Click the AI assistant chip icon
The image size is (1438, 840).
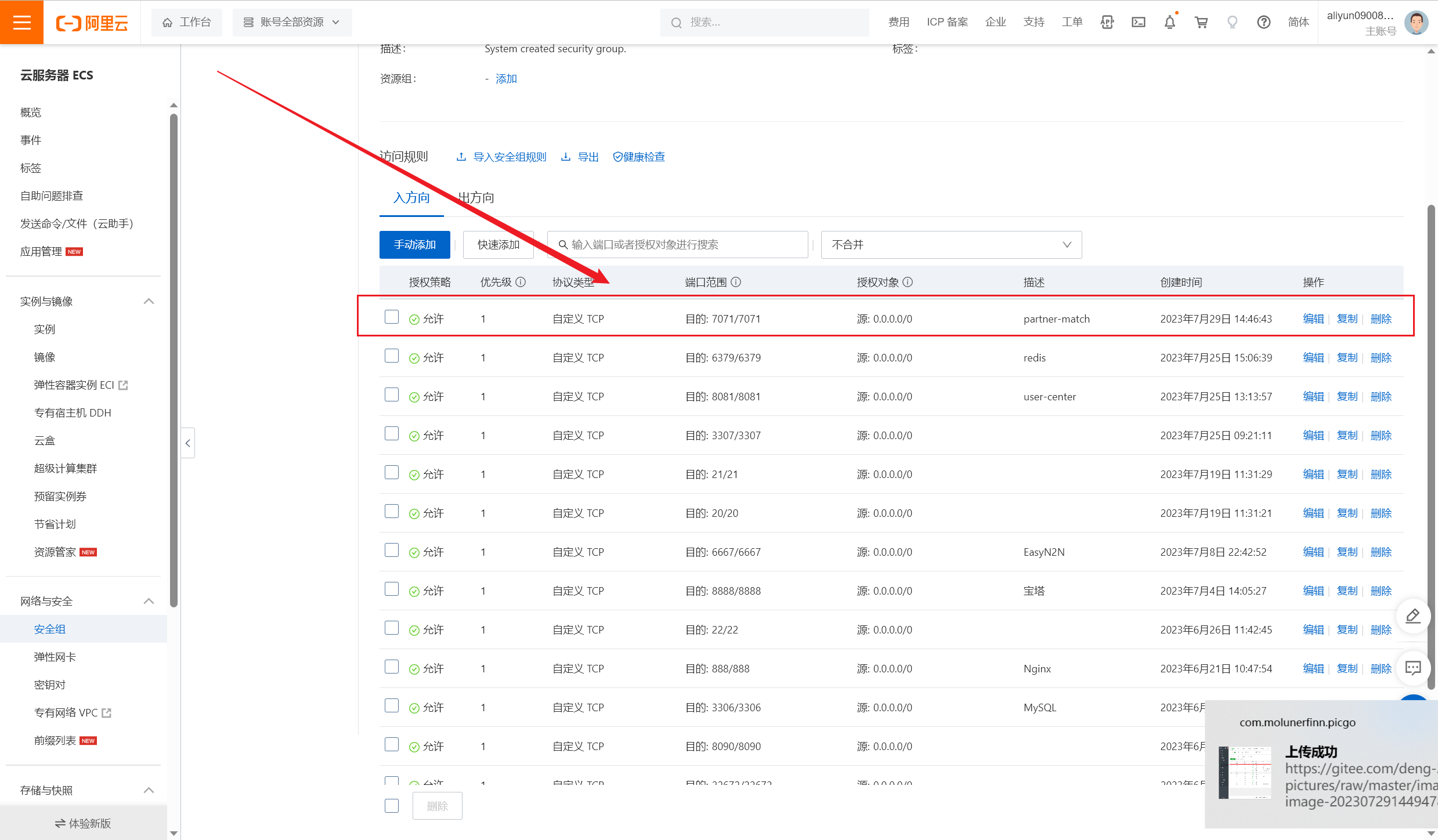coord(1107,22)
